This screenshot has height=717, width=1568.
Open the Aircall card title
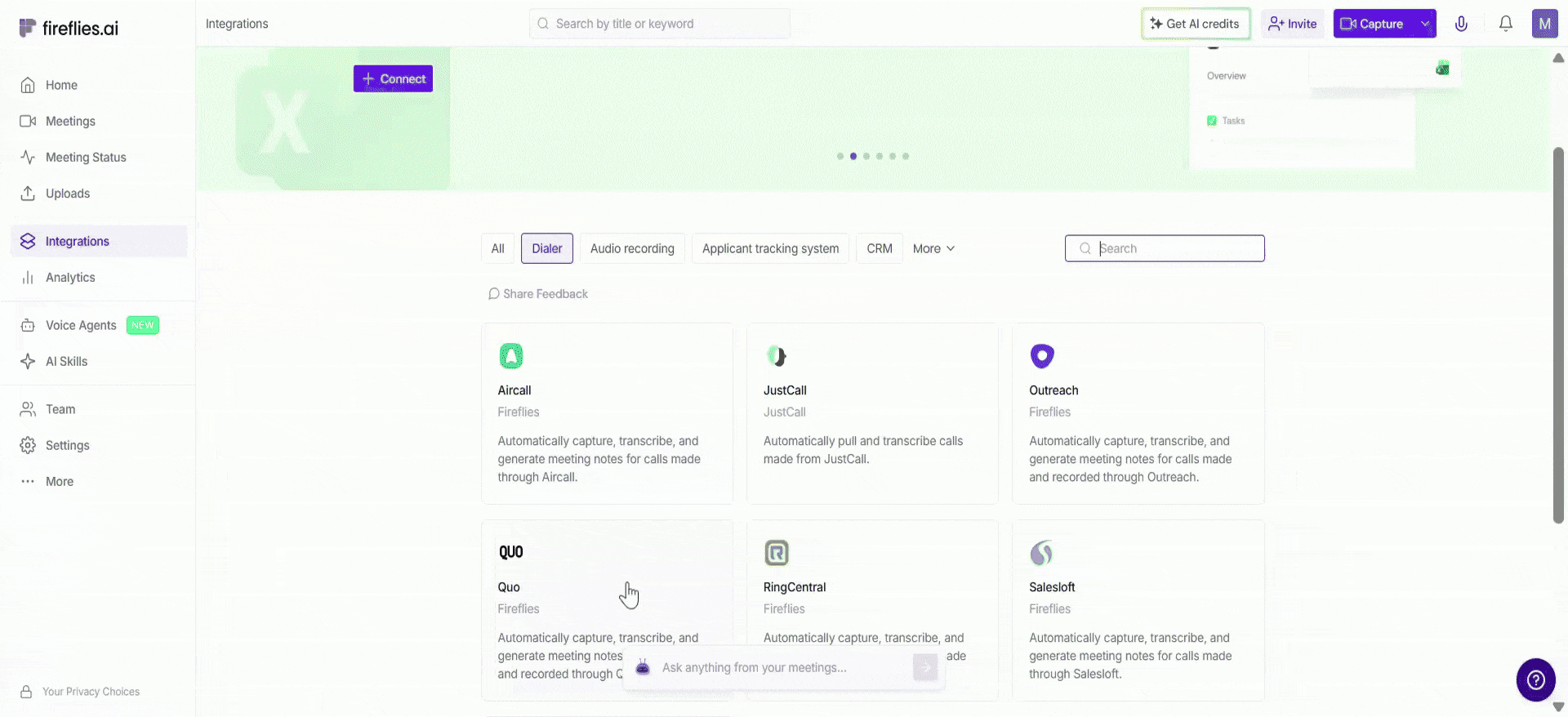coord(514,390)
